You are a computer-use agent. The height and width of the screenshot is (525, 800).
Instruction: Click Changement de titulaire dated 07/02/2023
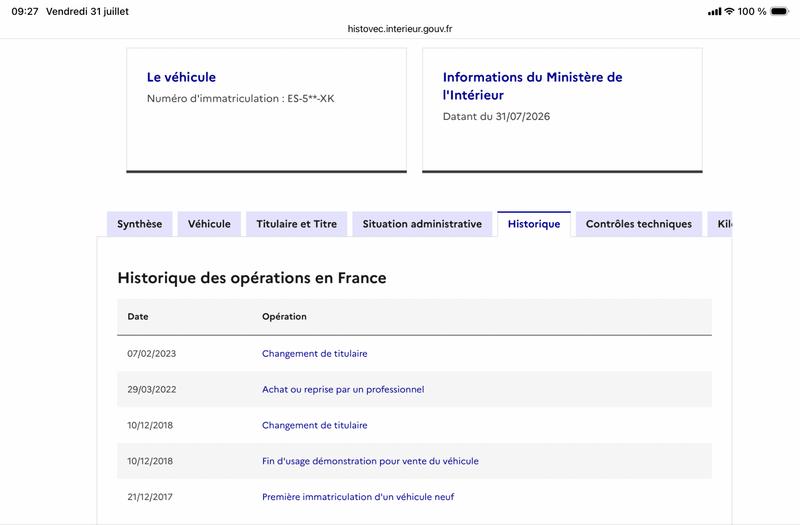tap(314, 354)
